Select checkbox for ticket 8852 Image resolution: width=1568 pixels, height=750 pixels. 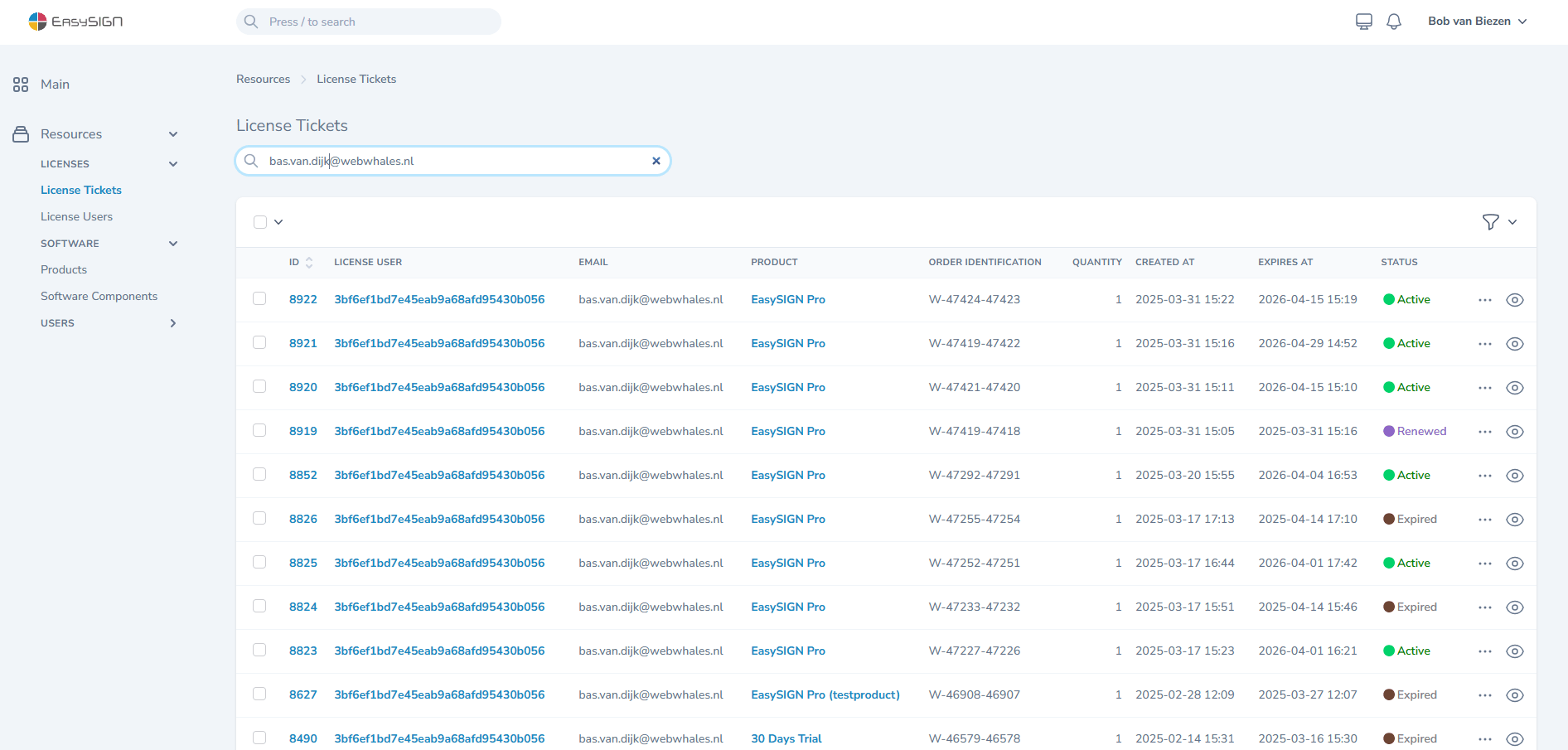[x=259, y=474]
